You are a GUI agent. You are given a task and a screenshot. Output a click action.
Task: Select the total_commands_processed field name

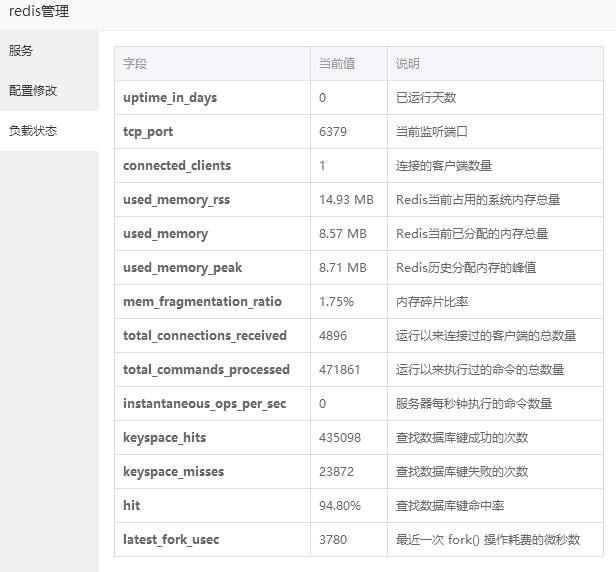206,370
